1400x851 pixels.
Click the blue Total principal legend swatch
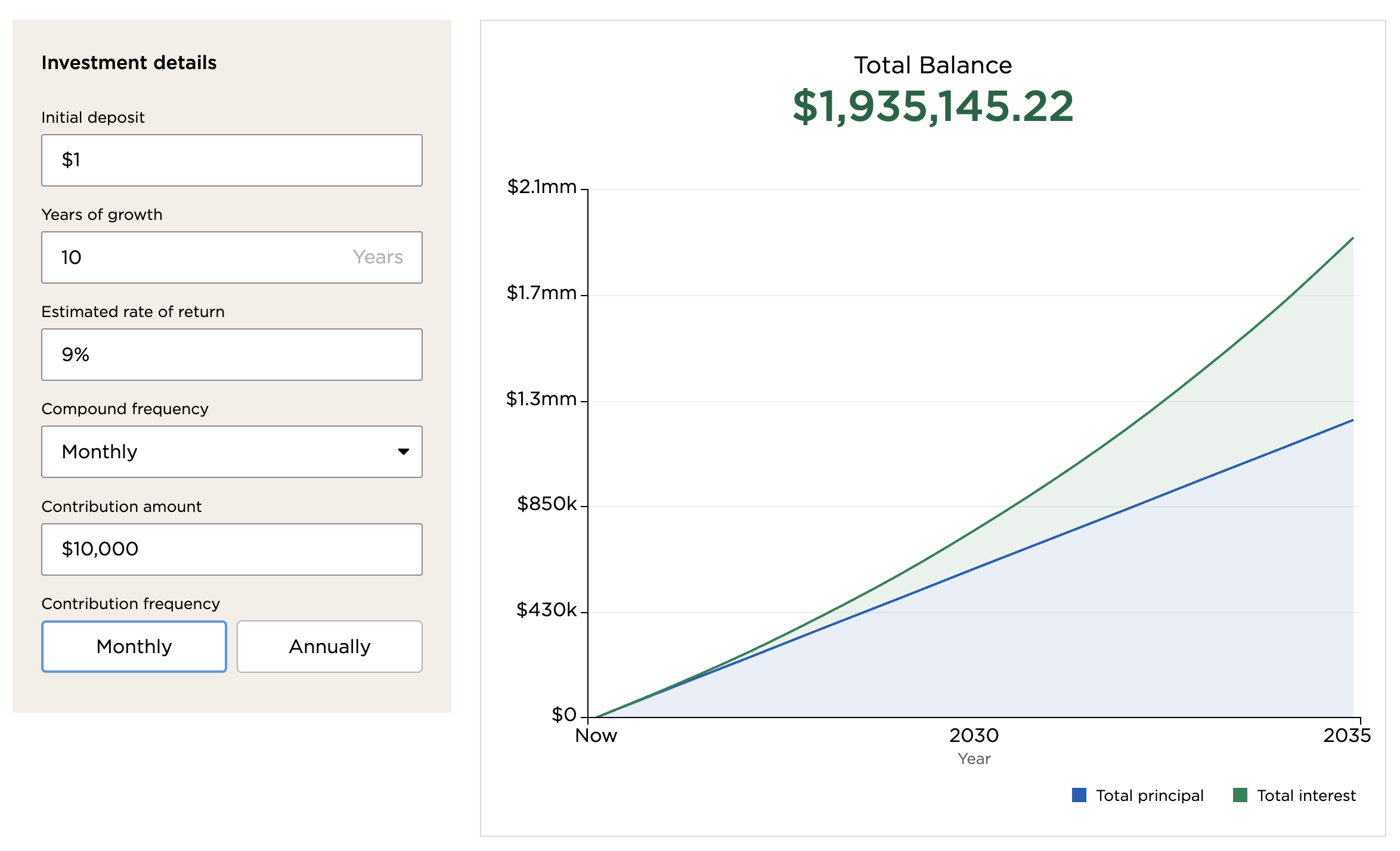1079,795
